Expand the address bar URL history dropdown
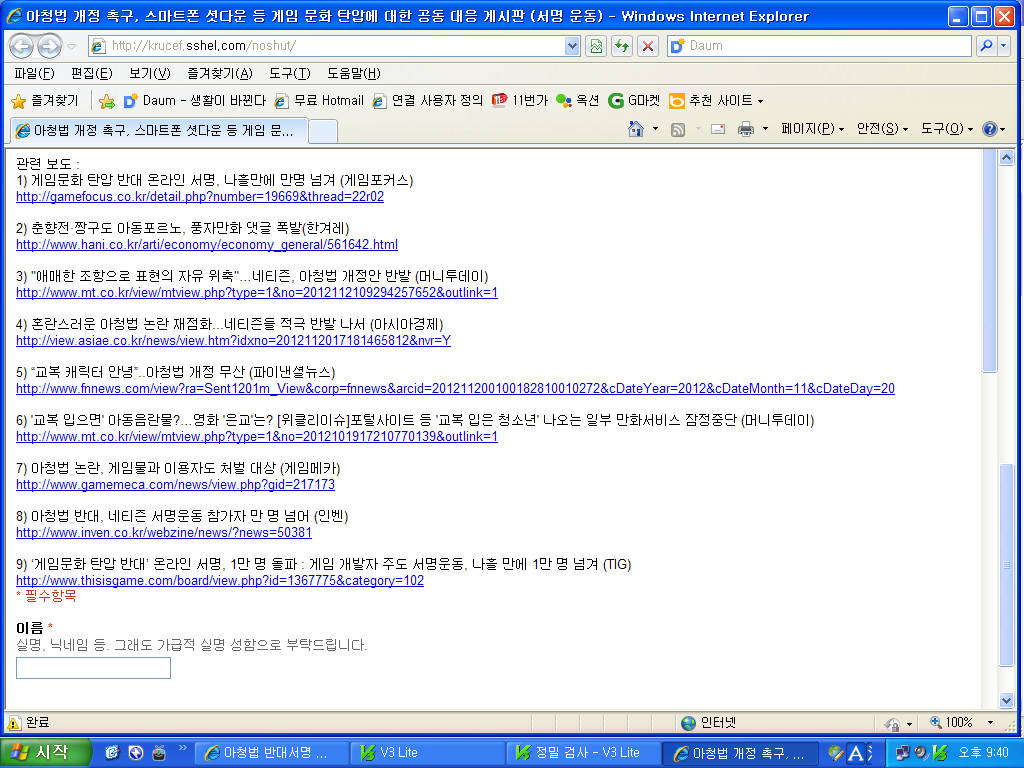The height and width of the screenshot is (768, 1024). point(572,46)
